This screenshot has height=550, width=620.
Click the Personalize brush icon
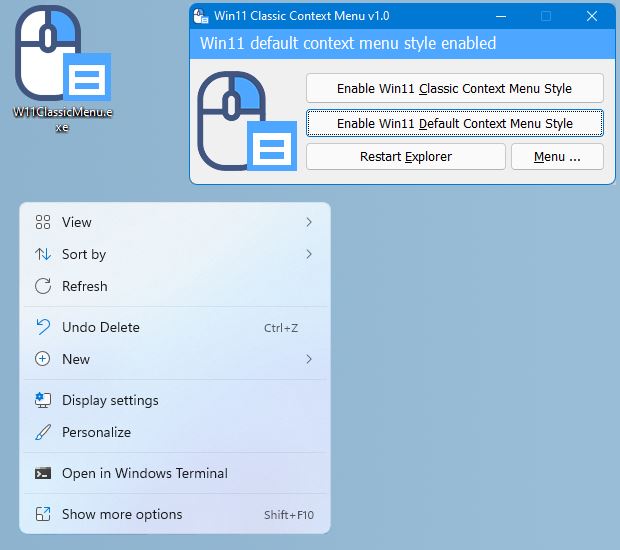click(x=43, y=432)
